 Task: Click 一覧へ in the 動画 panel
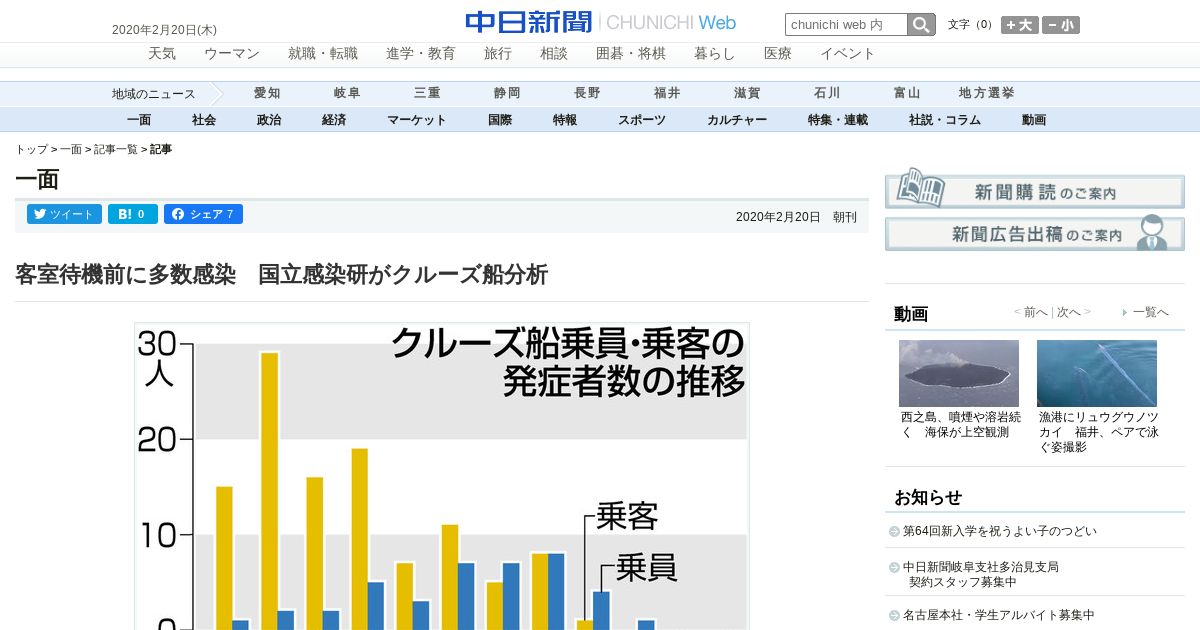pos(1150,312)
